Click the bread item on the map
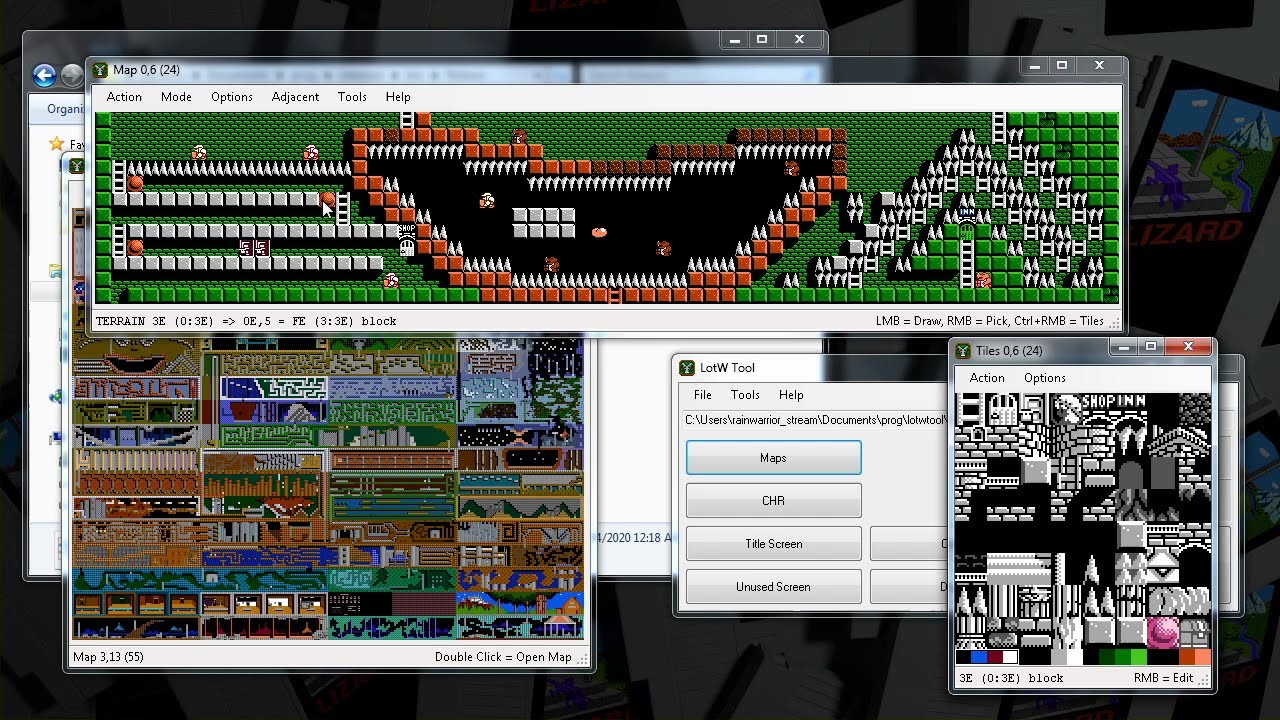The width and height of the screenshot is (1280, 720). [x=599, y=232]
